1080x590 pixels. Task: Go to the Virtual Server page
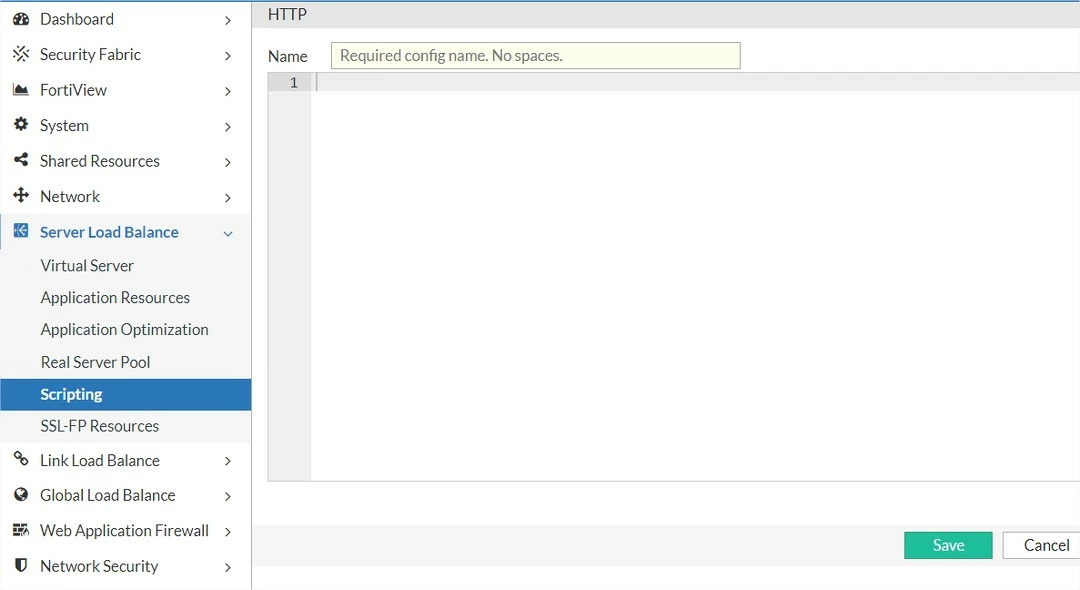click(87, 266)
